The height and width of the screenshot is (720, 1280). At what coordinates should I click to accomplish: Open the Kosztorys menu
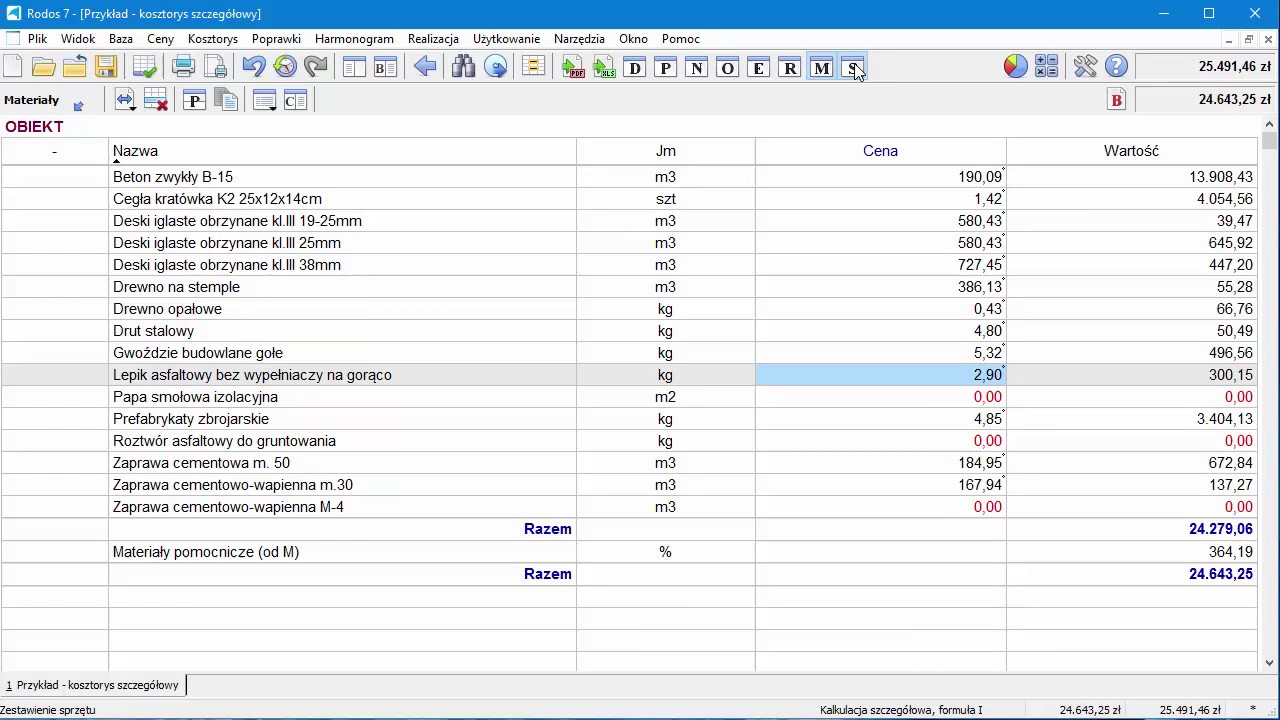[x=213, y=39]
